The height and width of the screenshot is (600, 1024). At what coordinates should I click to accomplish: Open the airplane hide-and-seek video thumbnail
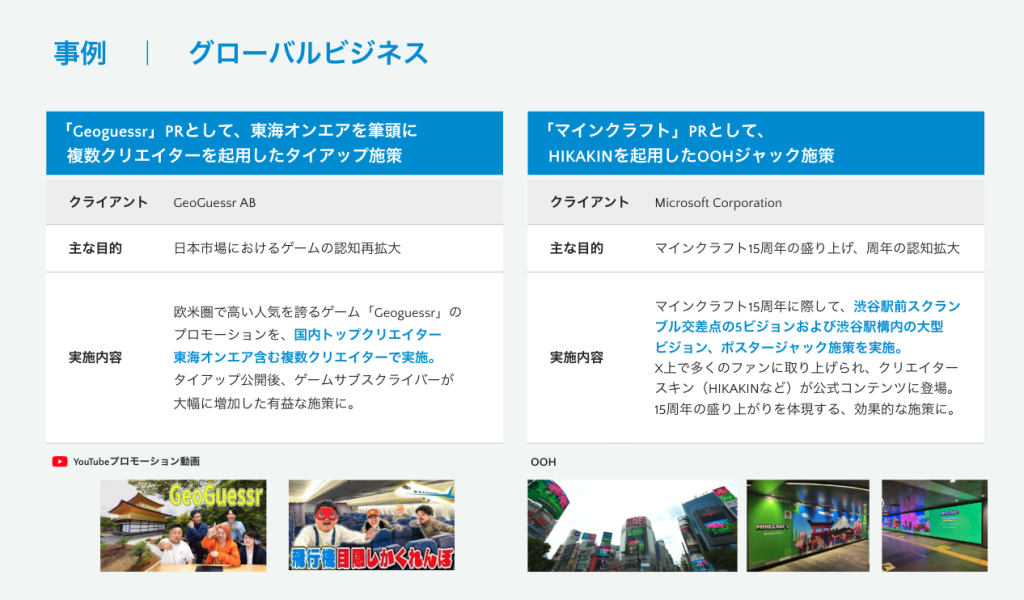point(371,525)
